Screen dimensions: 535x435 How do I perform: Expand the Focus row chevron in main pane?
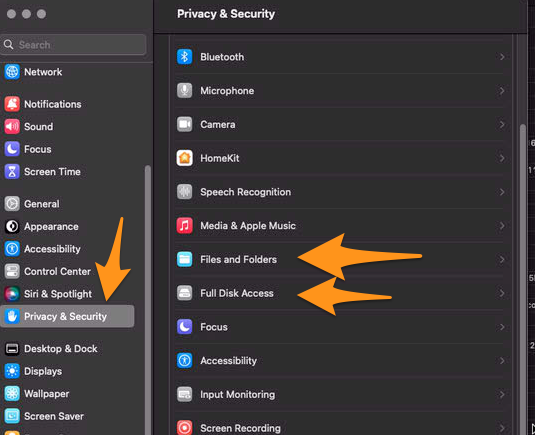click(x=502, y=327)
